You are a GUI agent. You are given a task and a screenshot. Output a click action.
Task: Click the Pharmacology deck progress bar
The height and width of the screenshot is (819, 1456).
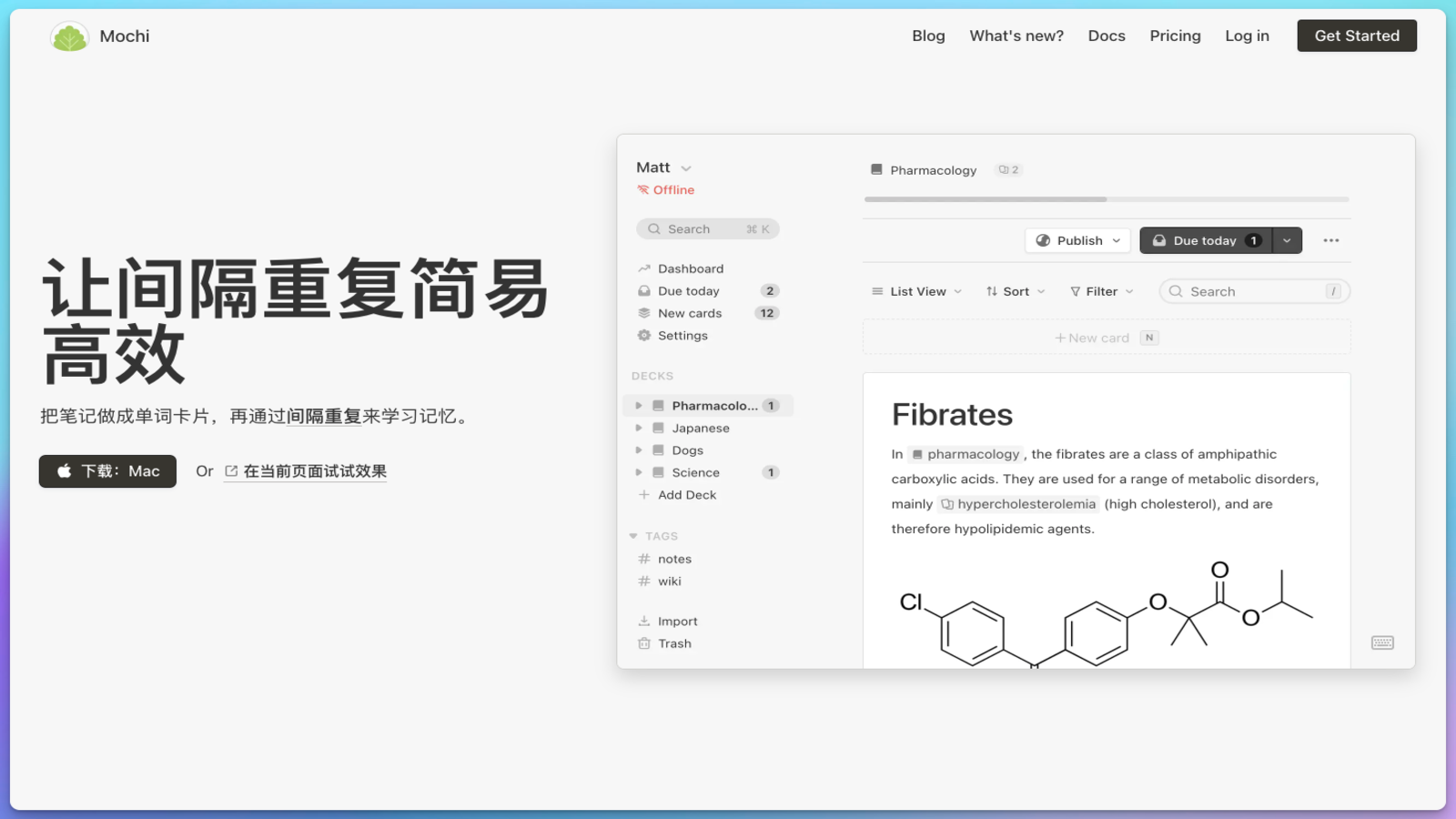click(x=1106, y=198)
